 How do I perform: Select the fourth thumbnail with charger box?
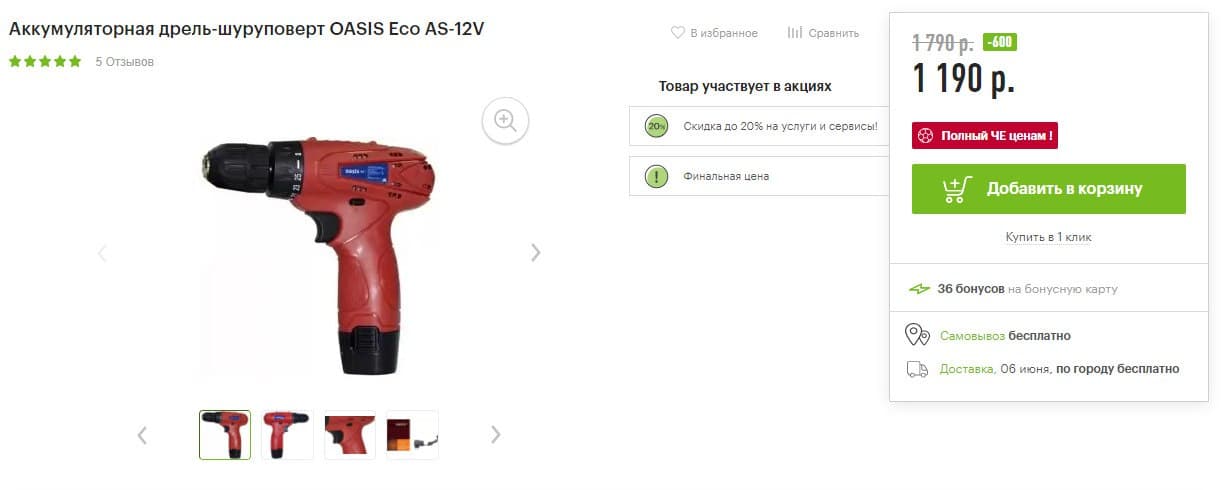click(x=412, y=435)
